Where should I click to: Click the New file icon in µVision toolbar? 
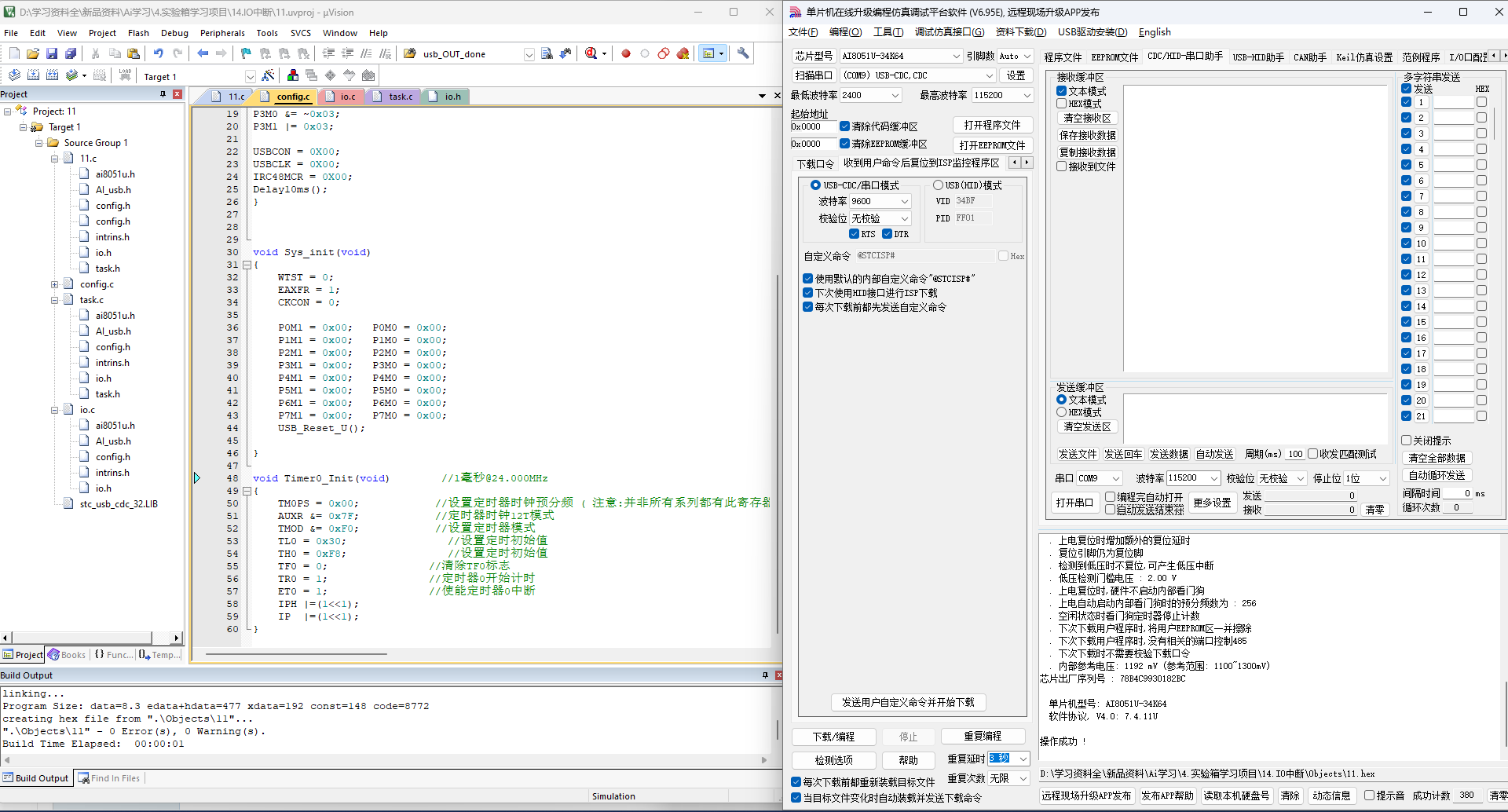[14, 53]
